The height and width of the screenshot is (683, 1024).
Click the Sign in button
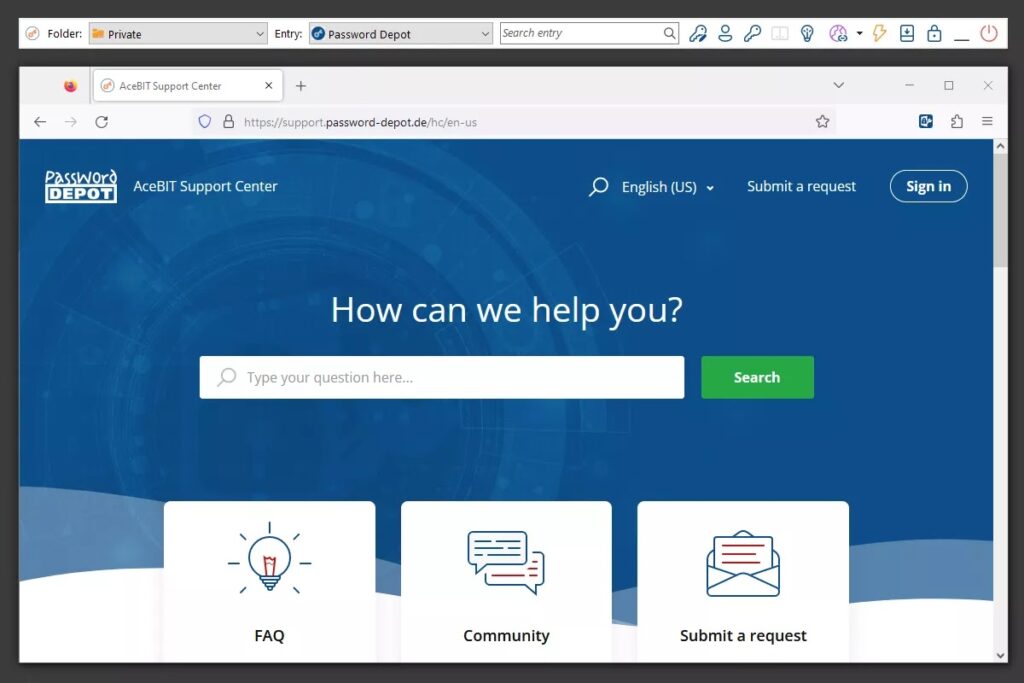[928, 186]
